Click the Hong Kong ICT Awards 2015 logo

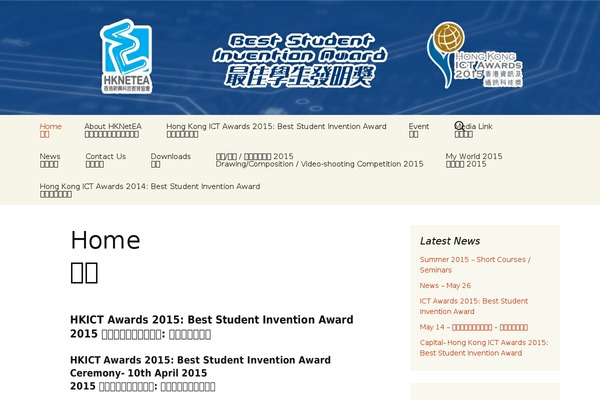pos(474,55)
